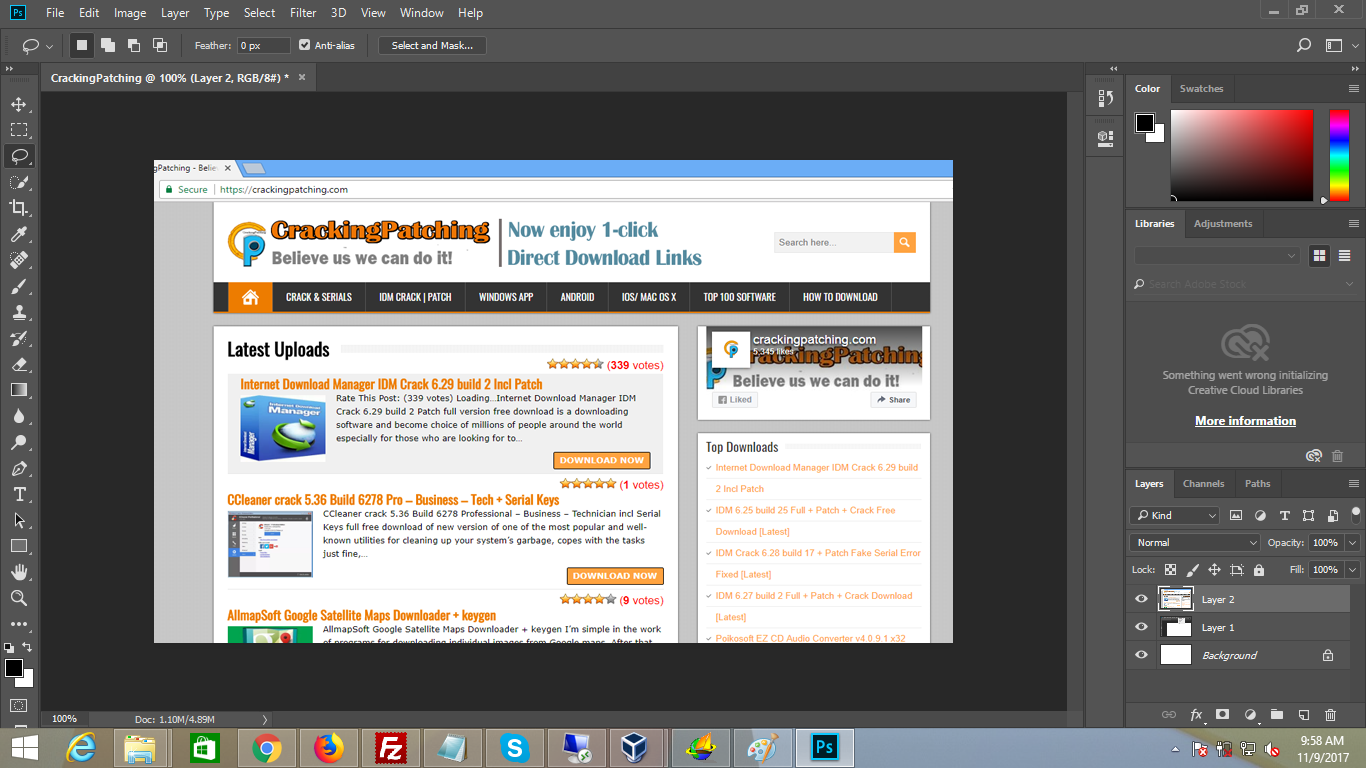This screenshot has width=1366, height=768.
Task: Select the Move tool
Action: (18, 104)
